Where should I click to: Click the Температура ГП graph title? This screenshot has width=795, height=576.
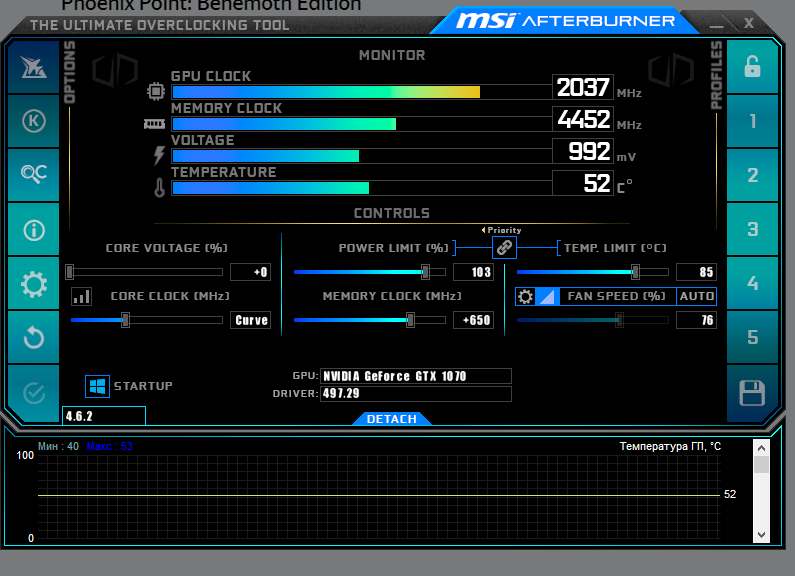pyautogui.click(x=670, y=446)
